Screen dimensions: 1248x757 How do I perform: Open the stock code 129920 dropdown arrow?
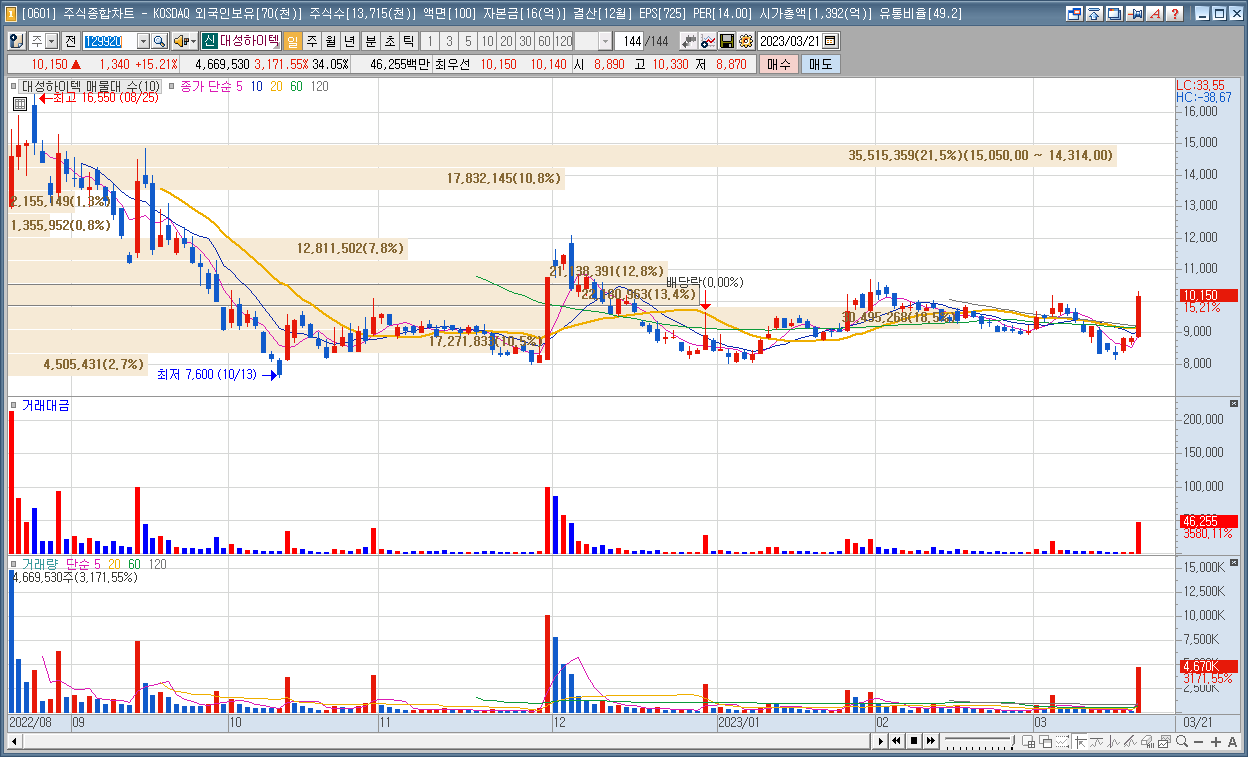coord(143,41)
